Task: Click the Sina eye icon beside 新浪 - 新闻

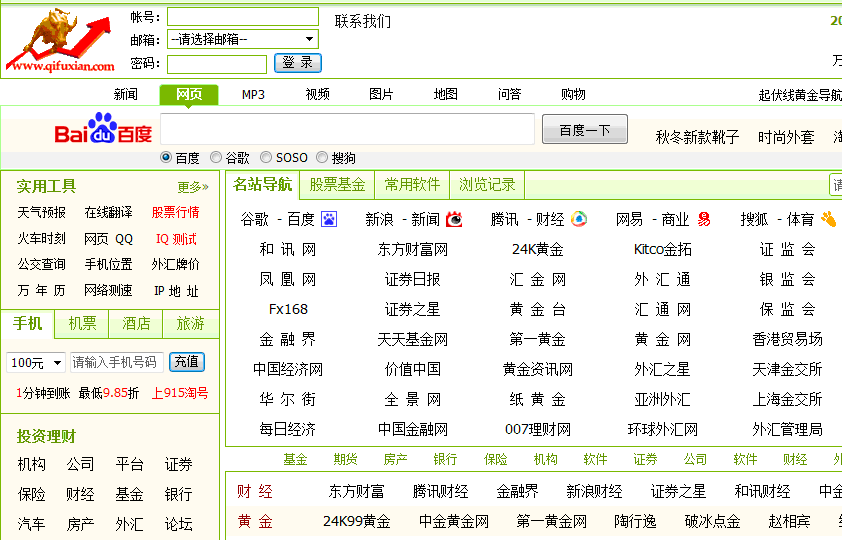Action: (454, 220)
